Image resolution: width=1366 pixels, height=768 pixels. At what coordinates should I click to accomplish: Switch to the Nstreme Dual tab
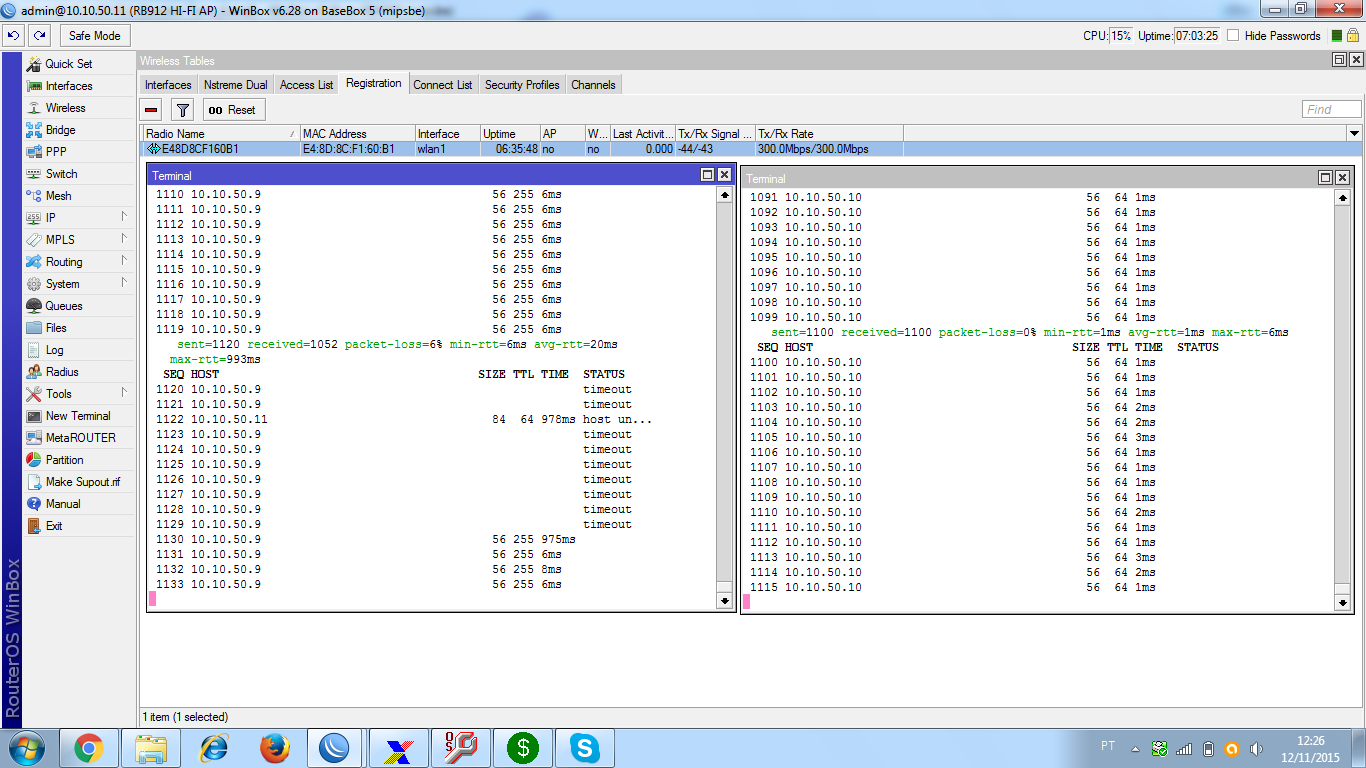[x=235, y=85]
